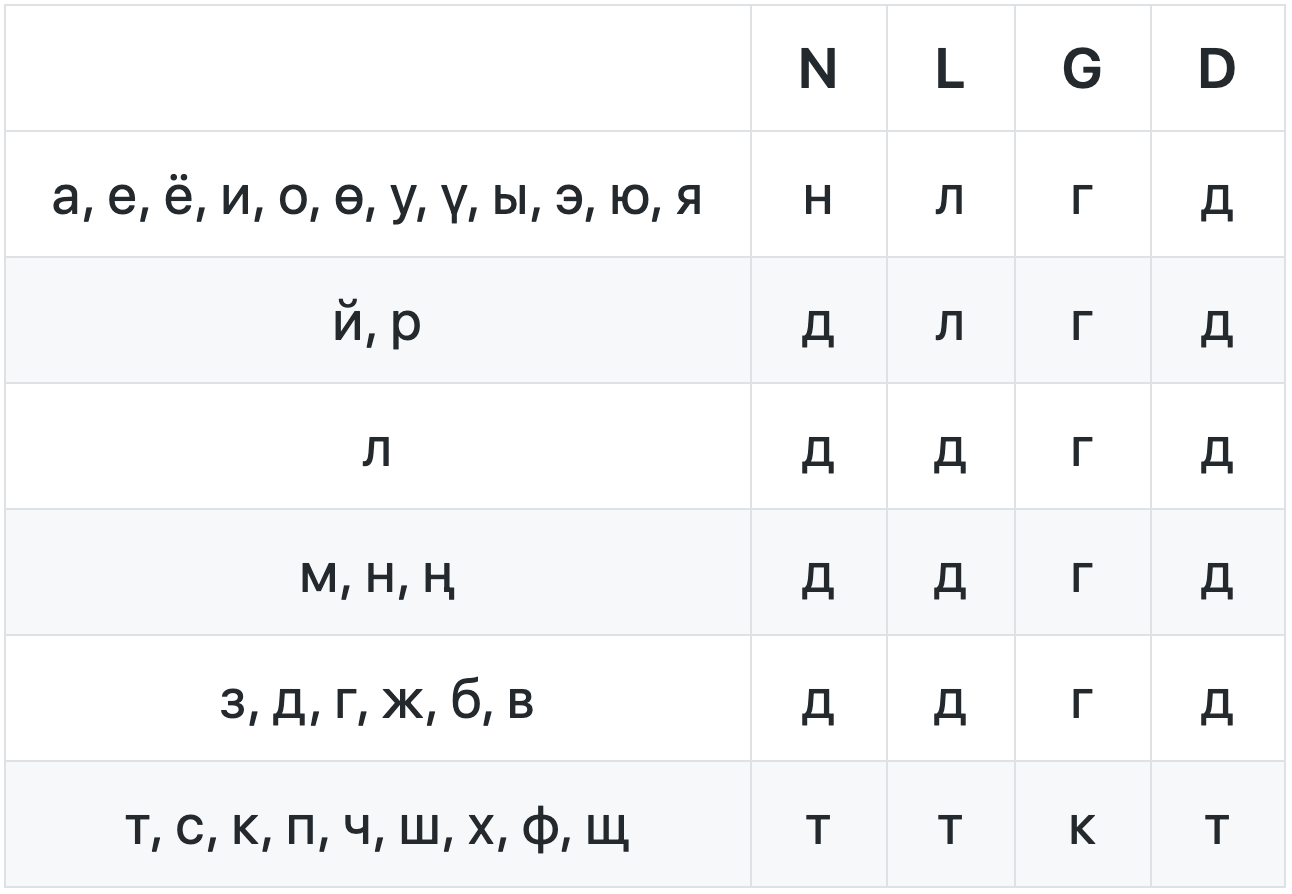This screenshot has height=894, width=1292.
Task: Click the D column header
Action: click(1216, 69)
